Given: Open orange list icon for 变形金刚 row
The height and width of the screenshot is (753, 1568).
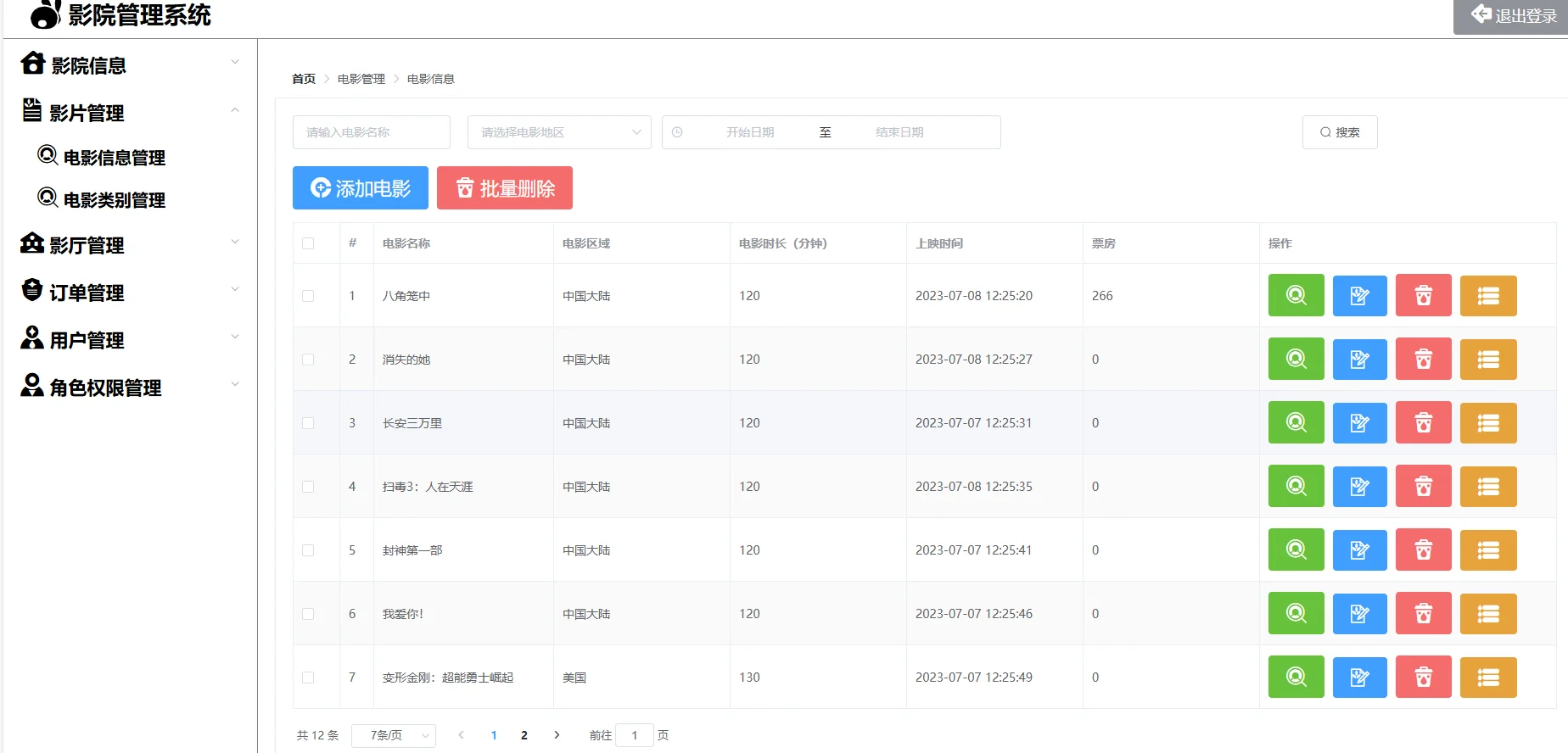Looking at the screenshot, I should (1488, 677).
